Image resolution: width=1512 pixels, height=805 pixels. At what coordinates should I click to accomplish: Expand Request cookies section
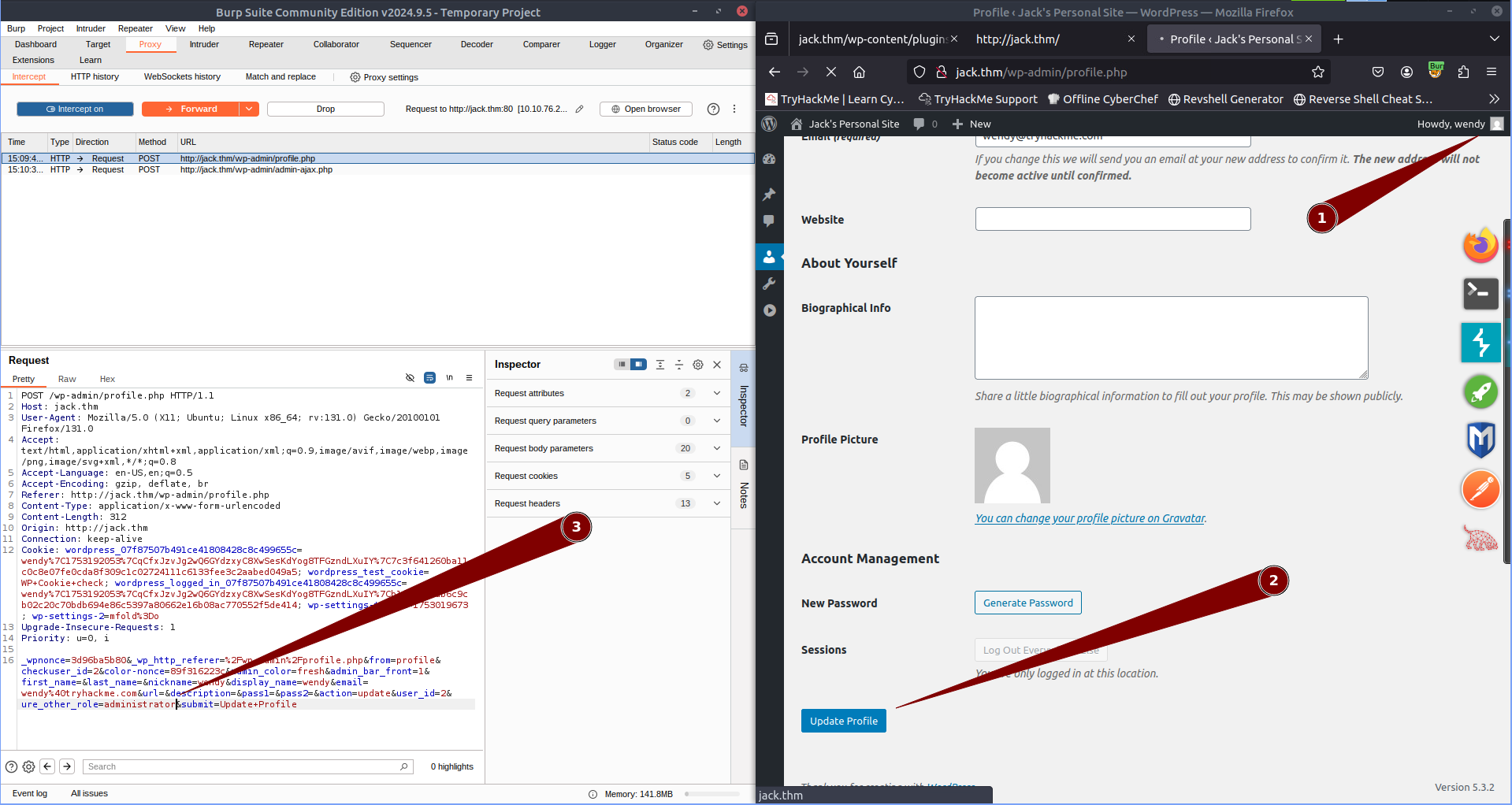607,476
